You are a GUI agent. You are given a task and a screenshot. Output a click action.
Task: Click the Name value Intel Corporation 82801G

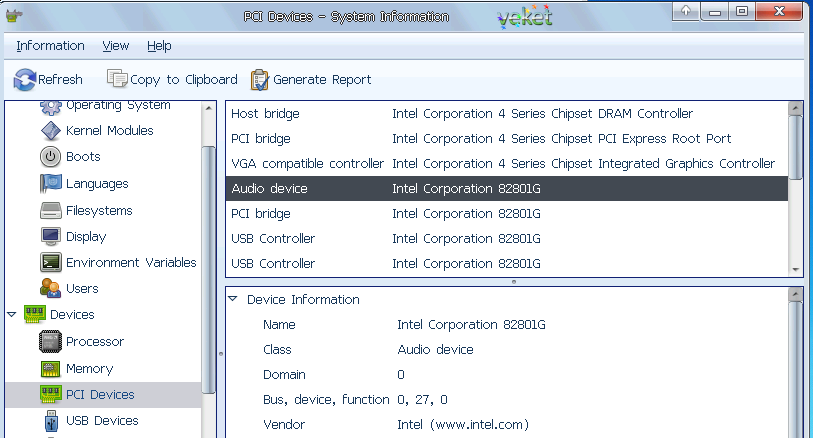click(x=471, y=324)
